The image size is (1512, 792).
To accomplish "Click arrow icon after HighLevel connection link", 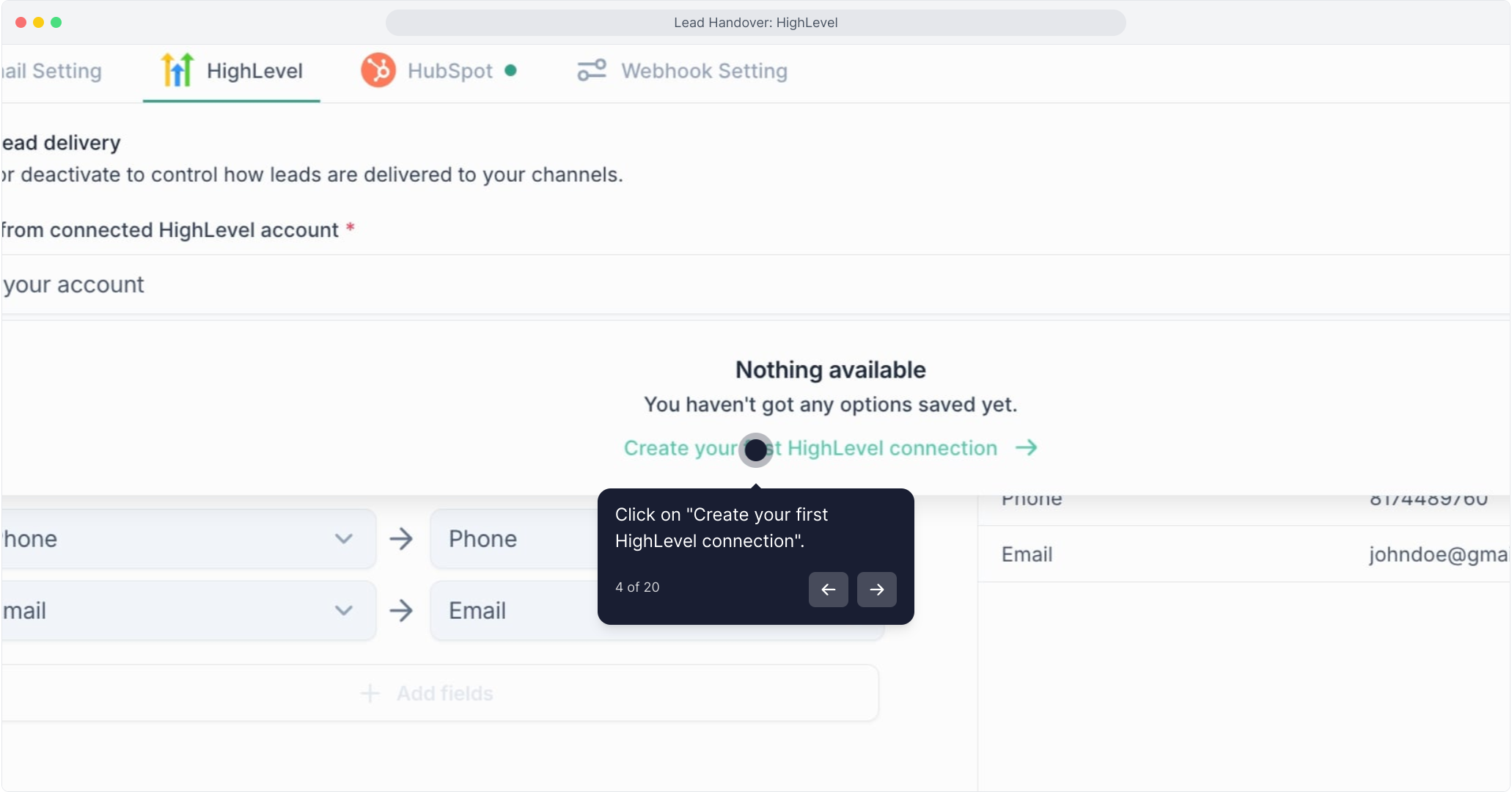I will [1026, 447].
